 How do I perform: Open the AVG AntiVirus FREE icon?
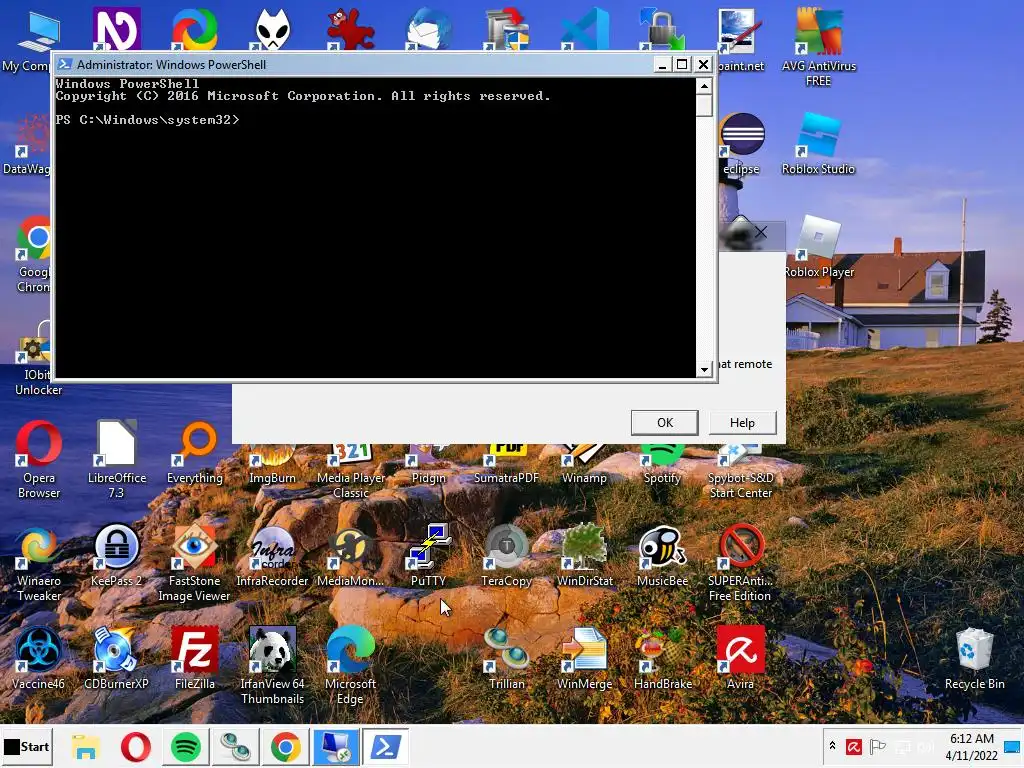818,47
